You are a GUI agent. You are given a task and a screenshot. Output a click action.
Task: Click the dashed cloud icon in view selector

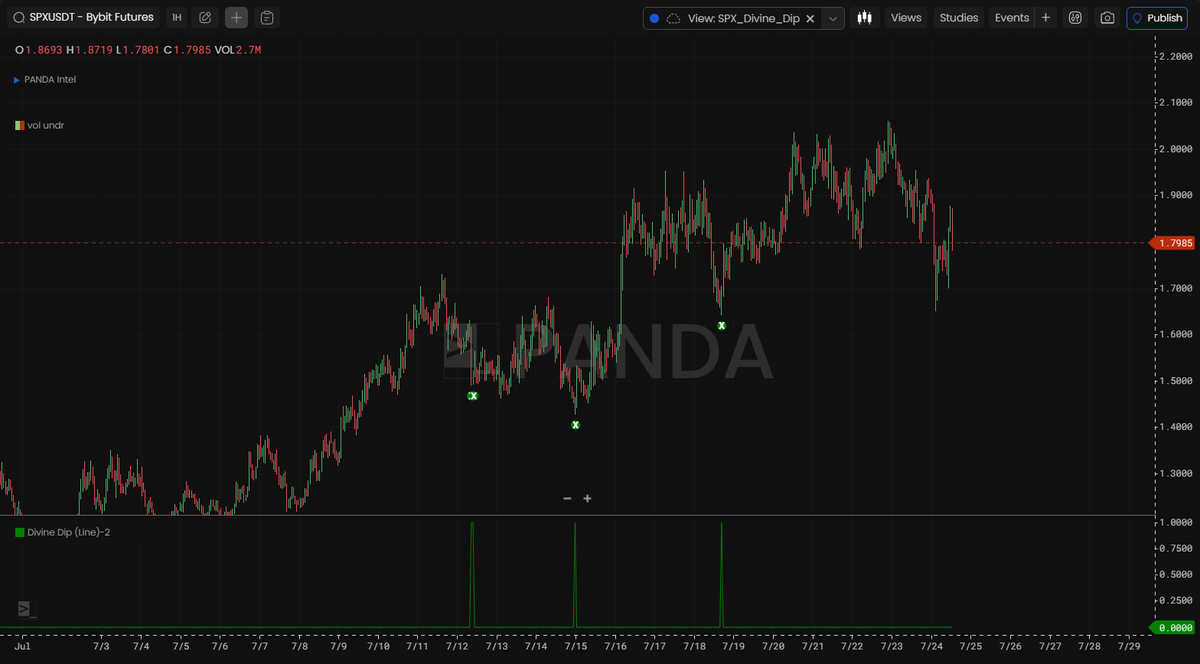673,18
